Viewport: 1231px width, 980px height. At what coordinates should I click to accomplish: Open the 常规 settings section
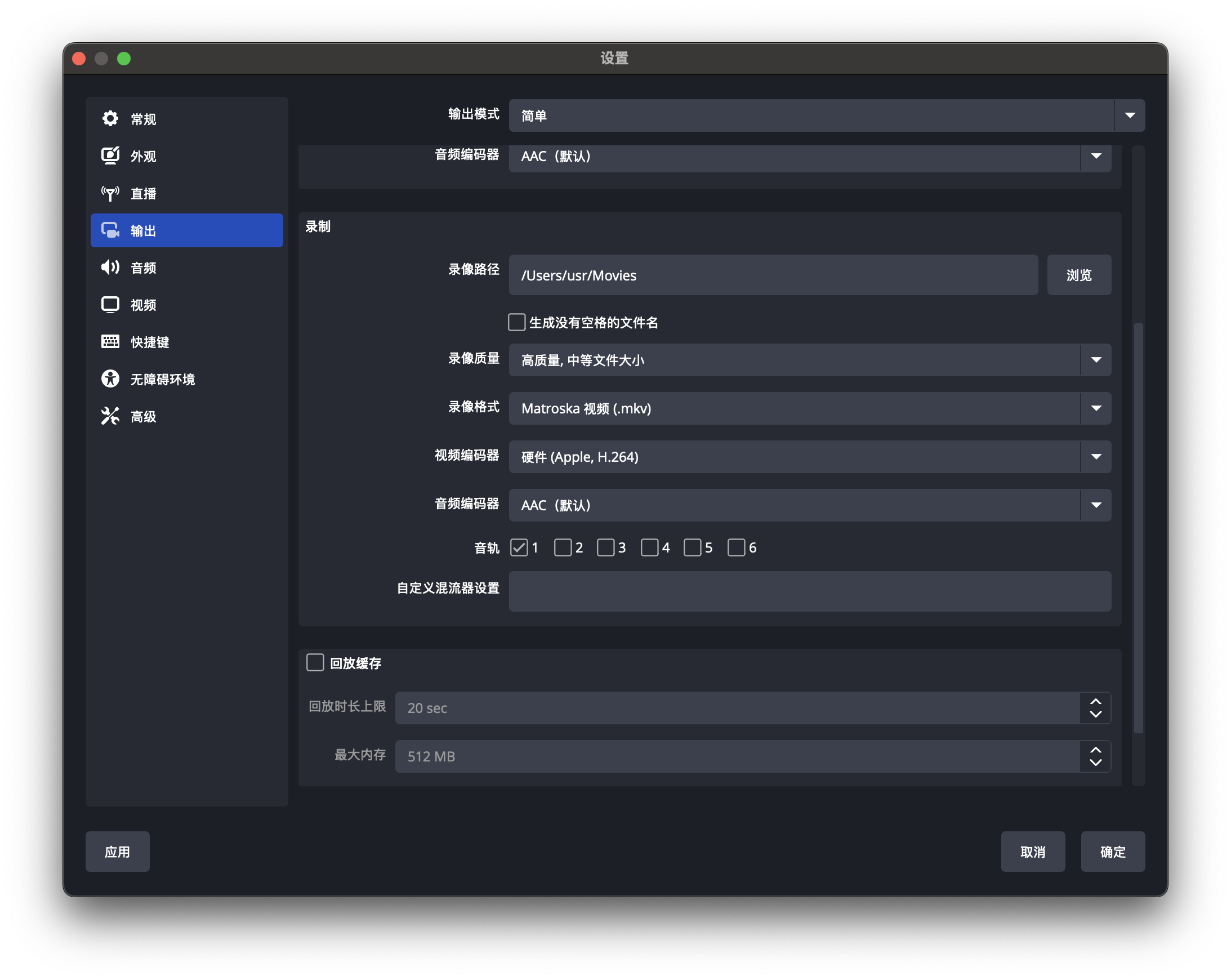coord(187,119)
